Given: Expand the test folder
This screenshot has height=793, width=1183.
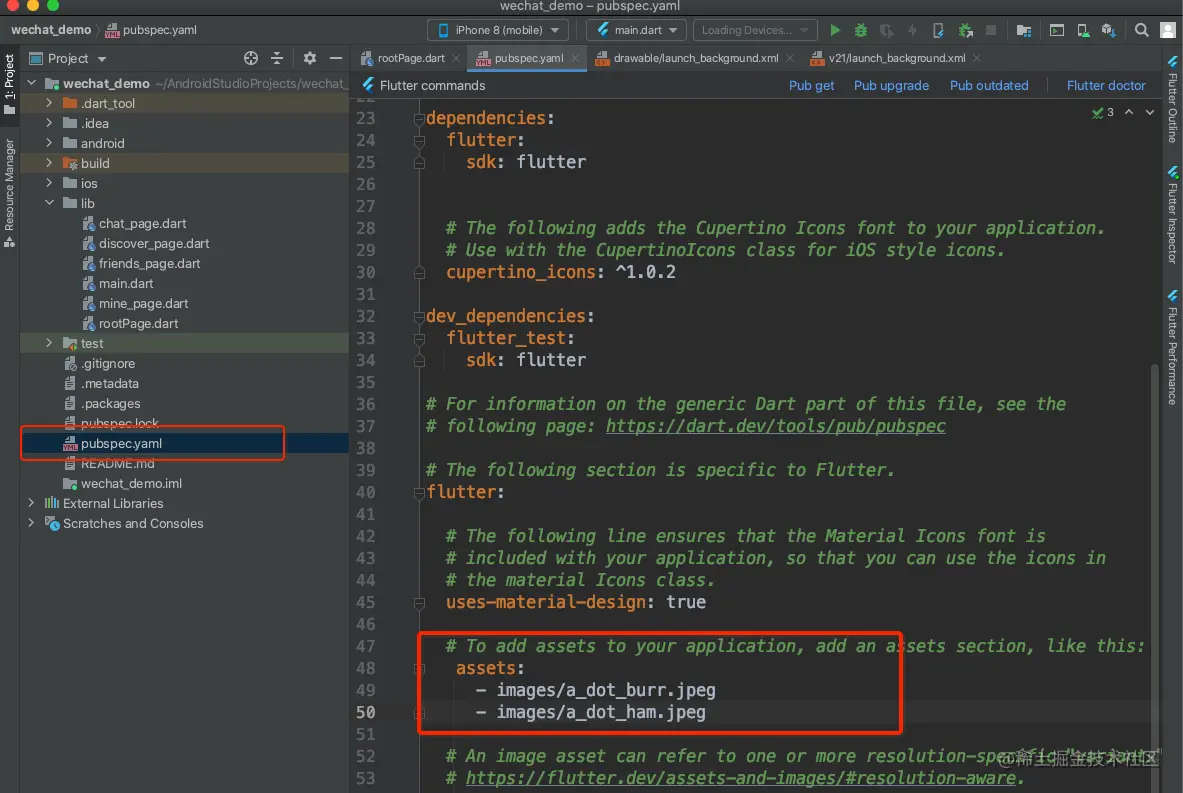Looking at the screenshot, I should 49,343.
